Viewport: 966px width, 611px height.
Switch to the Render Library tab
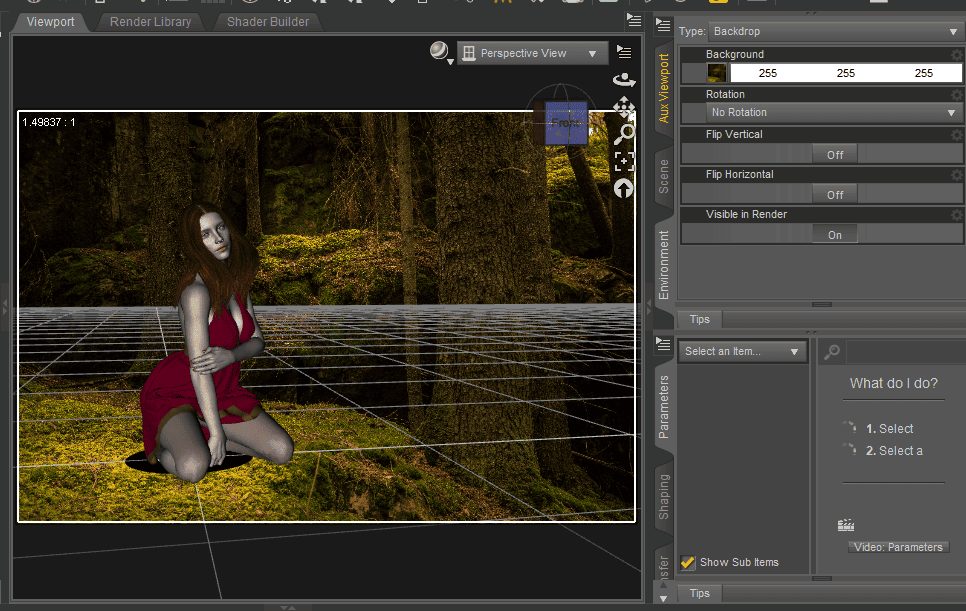click(150, 21)
